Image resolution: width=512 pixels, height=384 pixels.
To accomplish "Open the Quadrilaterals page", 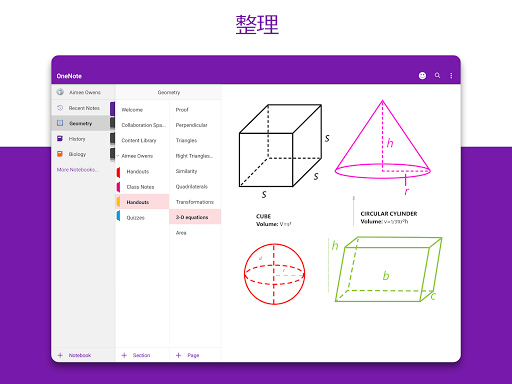I will tap(192, 187).
